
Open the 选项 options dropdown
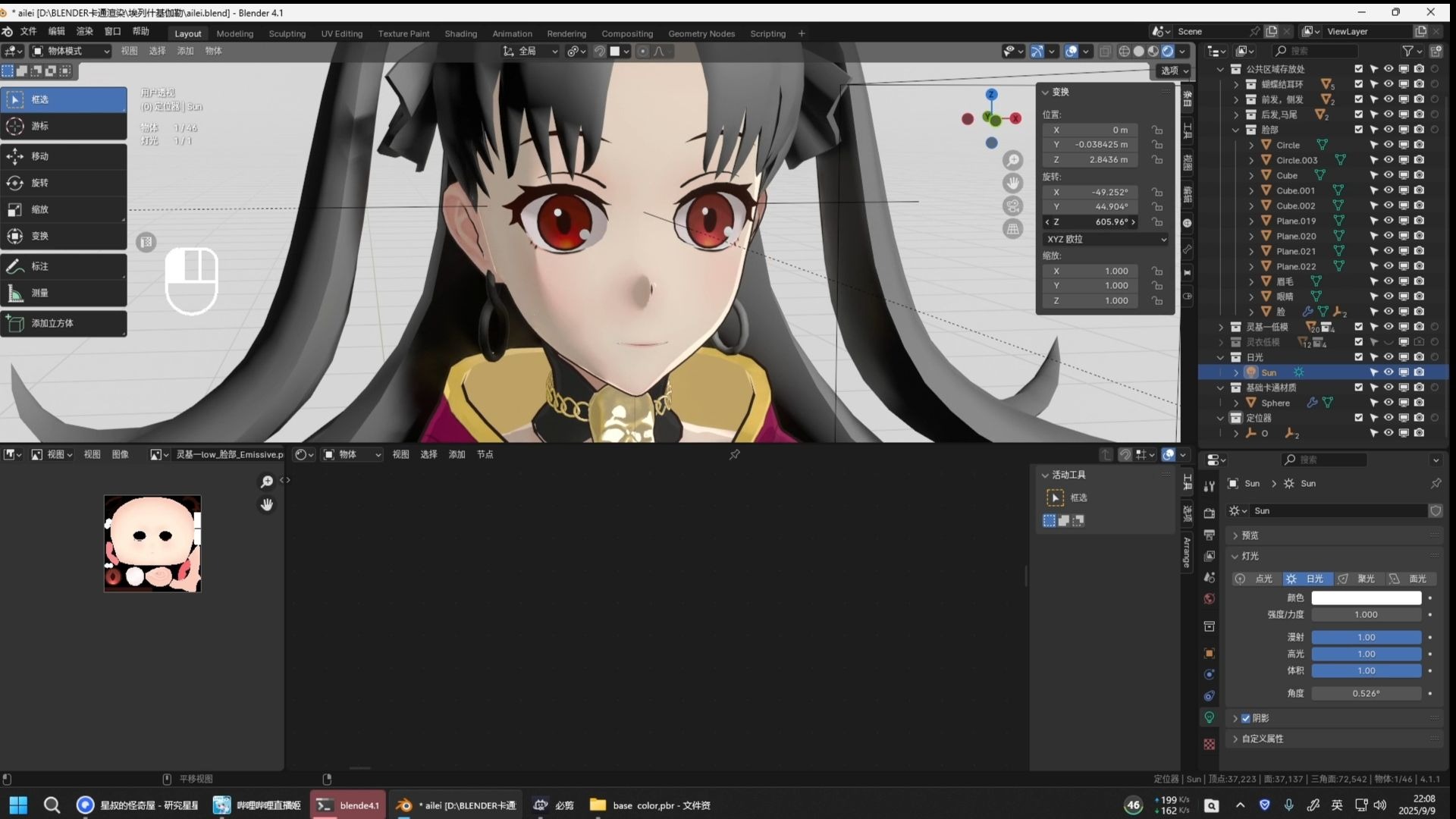pyautogui.click(x=1175, y=71)
